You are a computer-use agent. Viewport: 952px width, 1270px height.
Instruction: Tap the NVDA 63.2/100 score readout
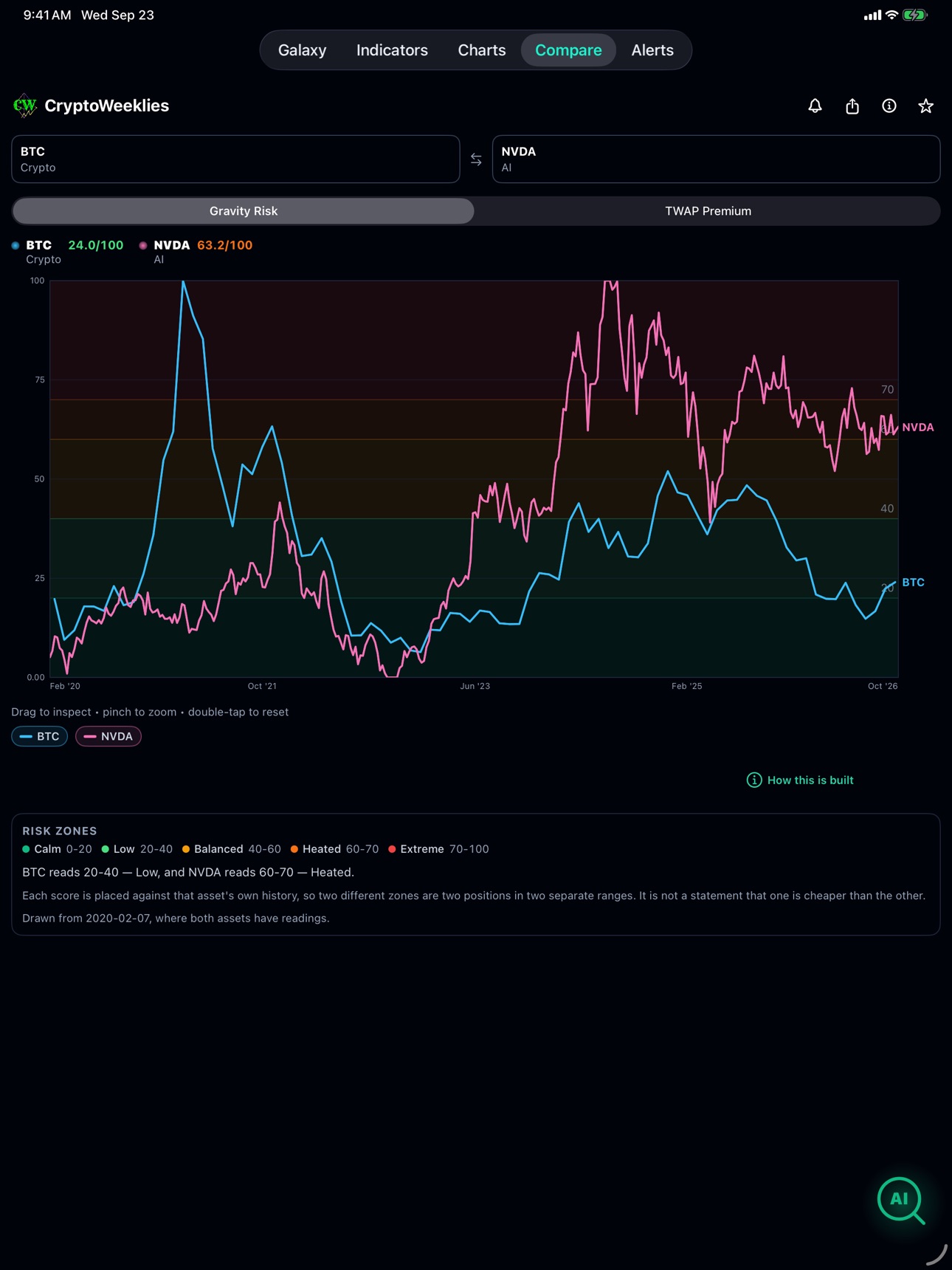pos(224,245)
